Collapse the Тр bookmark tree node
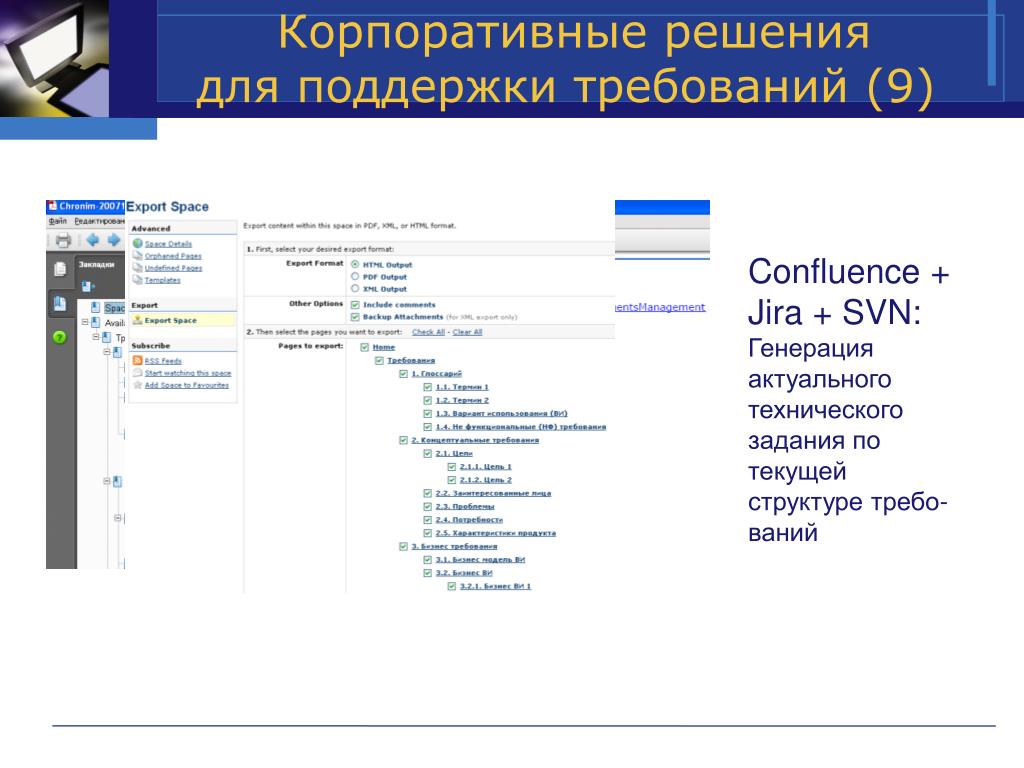 pyautogui.click(x=96, y=337)
